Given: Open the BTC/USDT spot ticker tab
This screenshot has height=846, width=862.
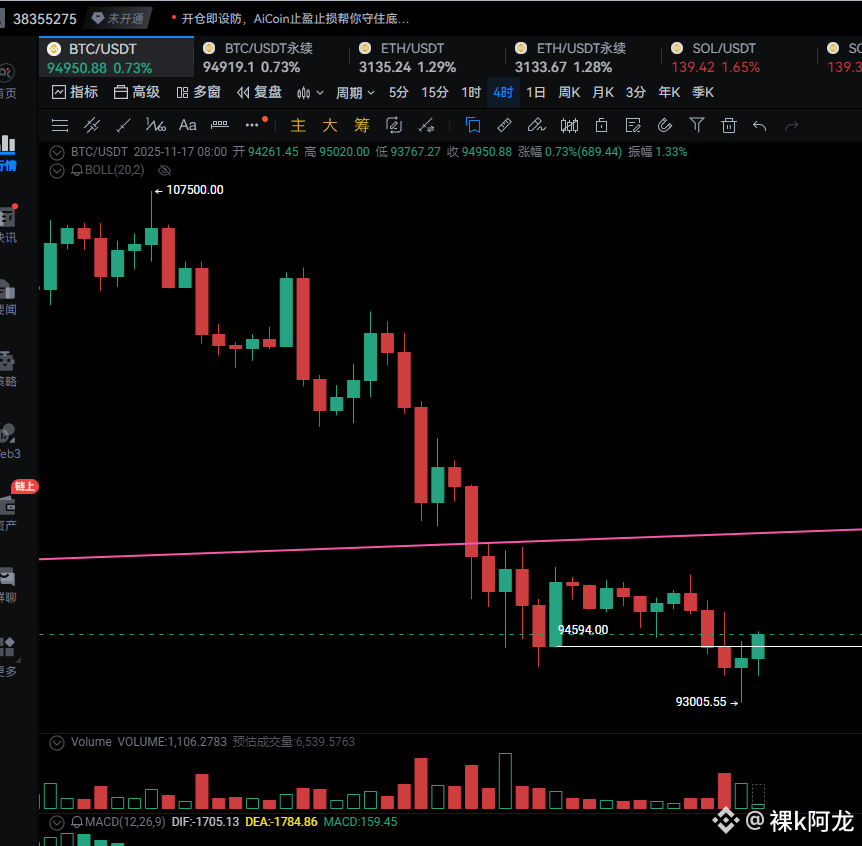Looking at the screenshot, I should tap(116, 58).
